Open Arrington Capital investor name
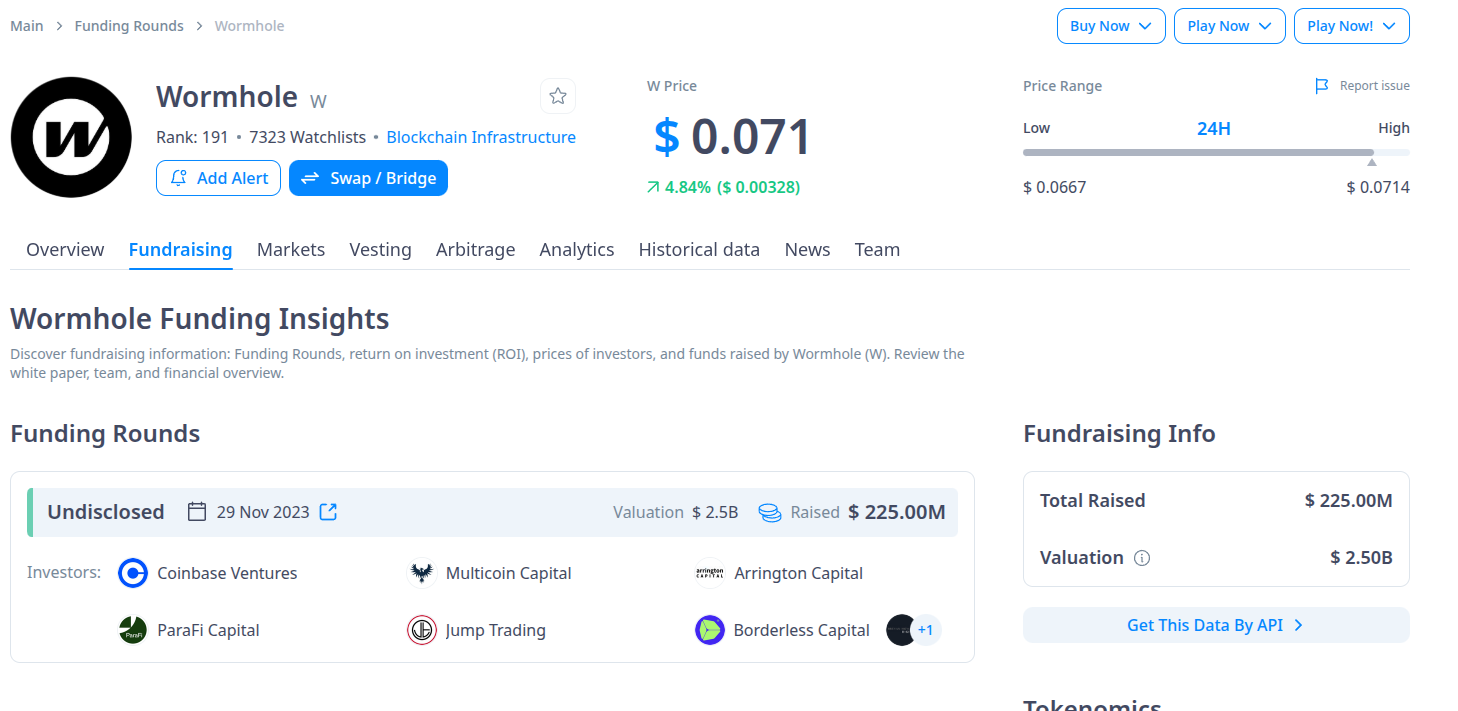 [799, 573]
